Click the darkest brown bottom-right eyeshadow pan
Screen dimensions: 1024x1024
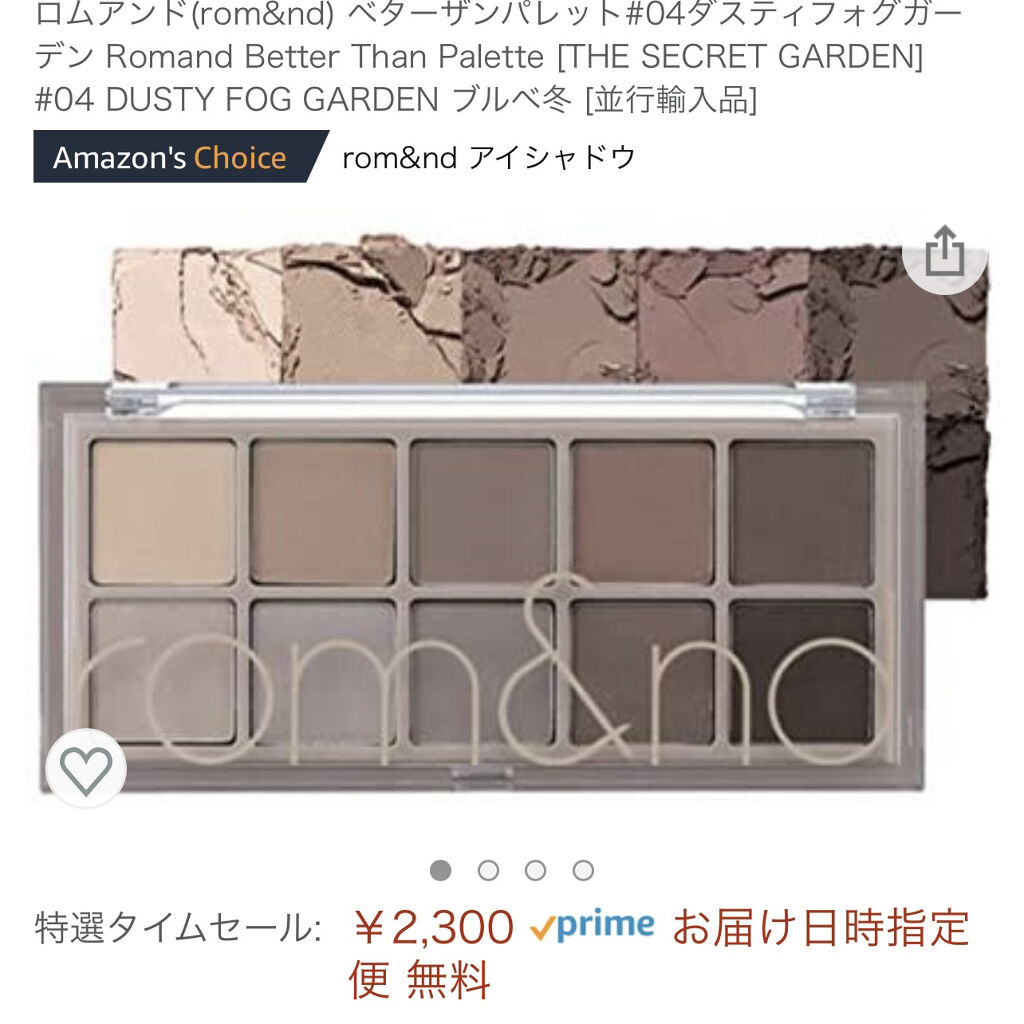click(x=802, y=673)
